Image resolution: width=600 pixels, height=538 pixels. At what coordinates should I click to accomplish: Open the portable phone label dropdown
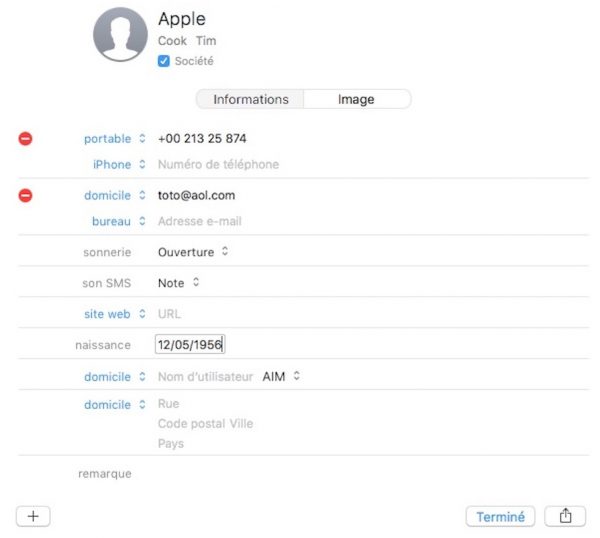pyautogui.click(x=115, y=139)
